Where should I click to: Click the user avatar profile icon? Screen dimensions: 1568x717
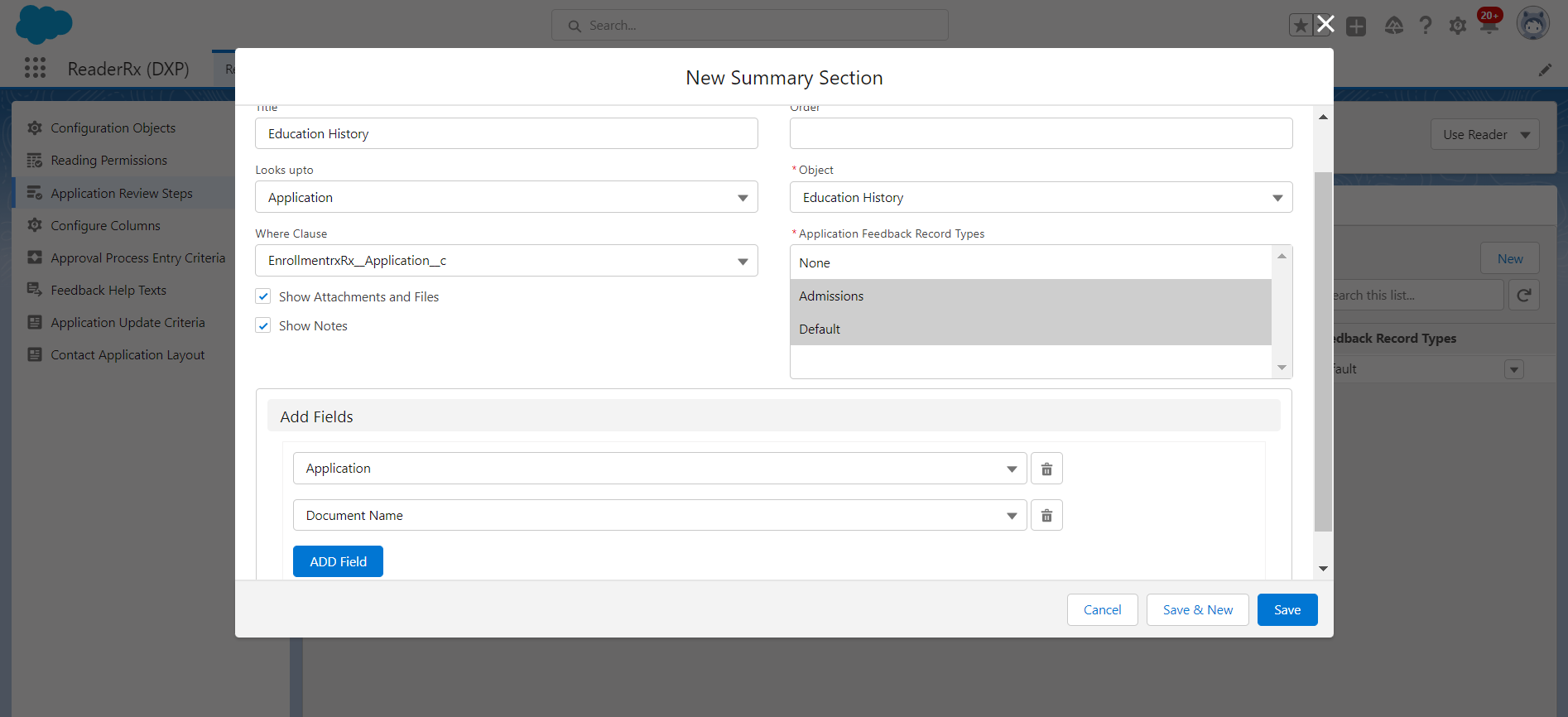(1532, 24)
